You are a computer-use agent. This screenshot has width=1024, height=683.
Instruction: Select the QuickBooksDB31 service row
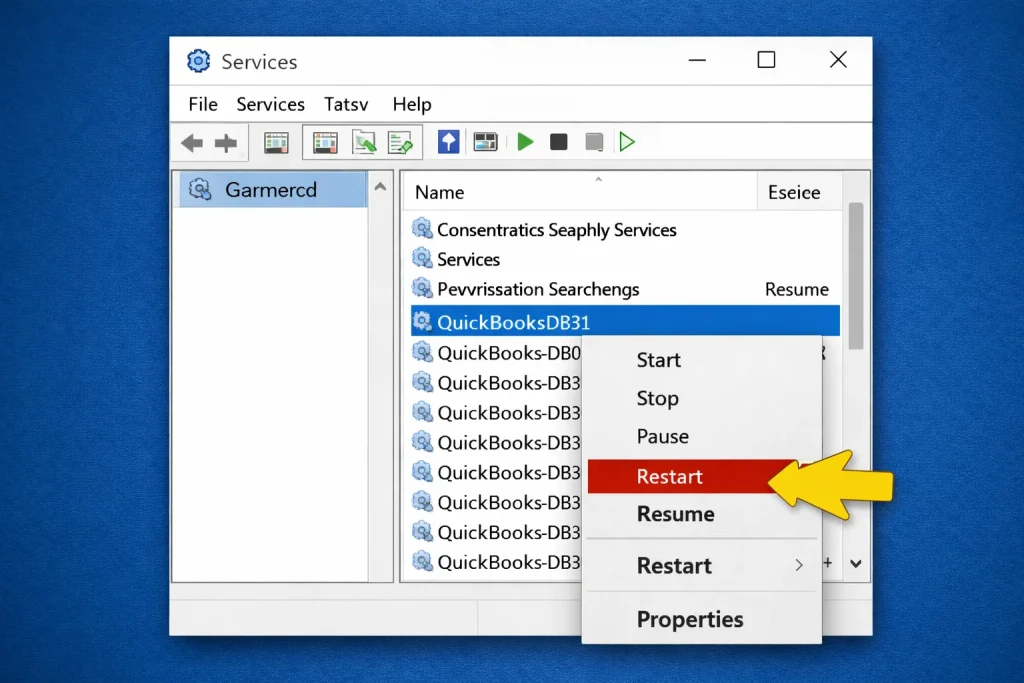click(625, 321)
